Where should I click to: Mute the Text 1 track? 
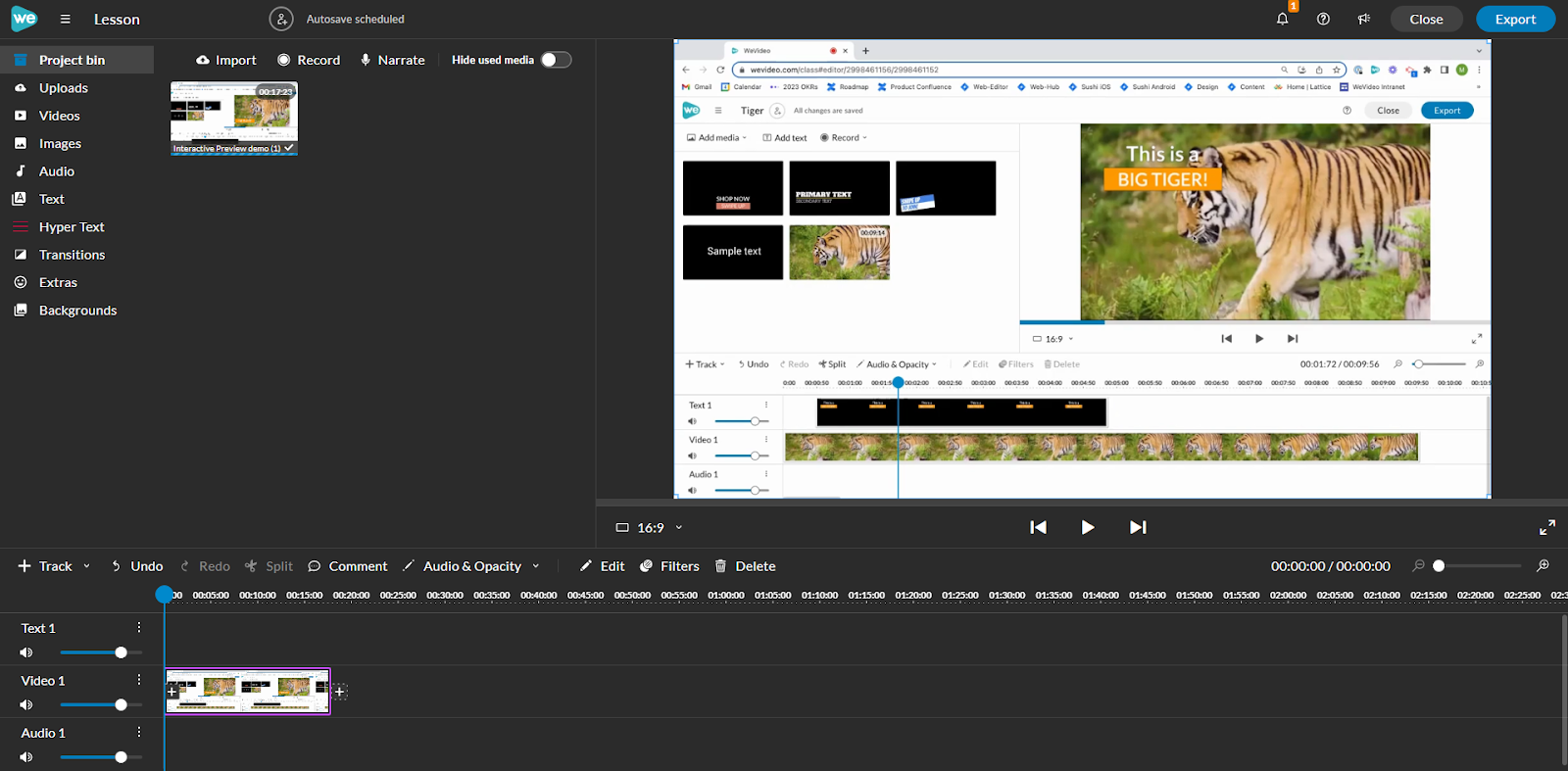[26, 652]
